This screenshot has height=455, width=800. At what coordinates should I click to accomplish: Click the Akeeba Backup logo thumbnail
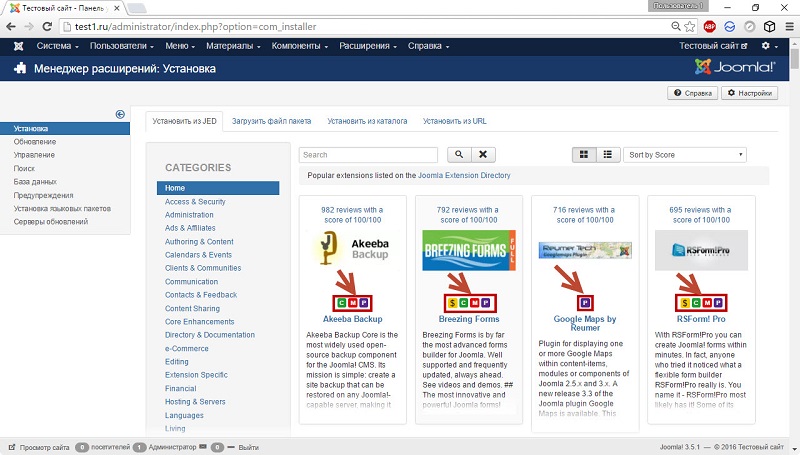pos(353,248)
